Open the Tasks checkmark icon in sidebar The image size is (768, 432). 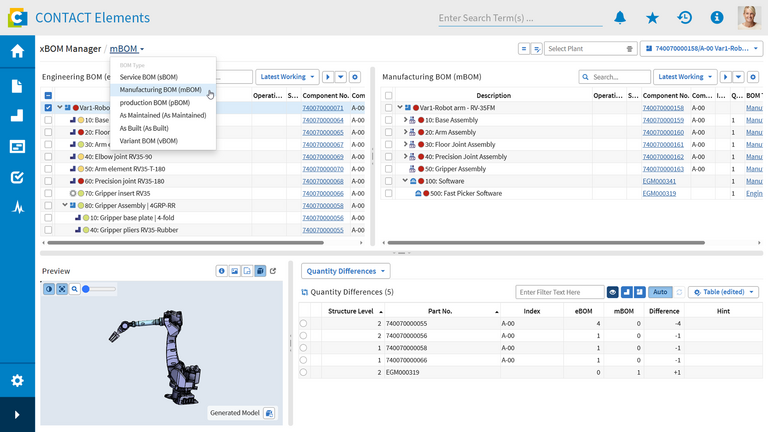tap(17, 177)
